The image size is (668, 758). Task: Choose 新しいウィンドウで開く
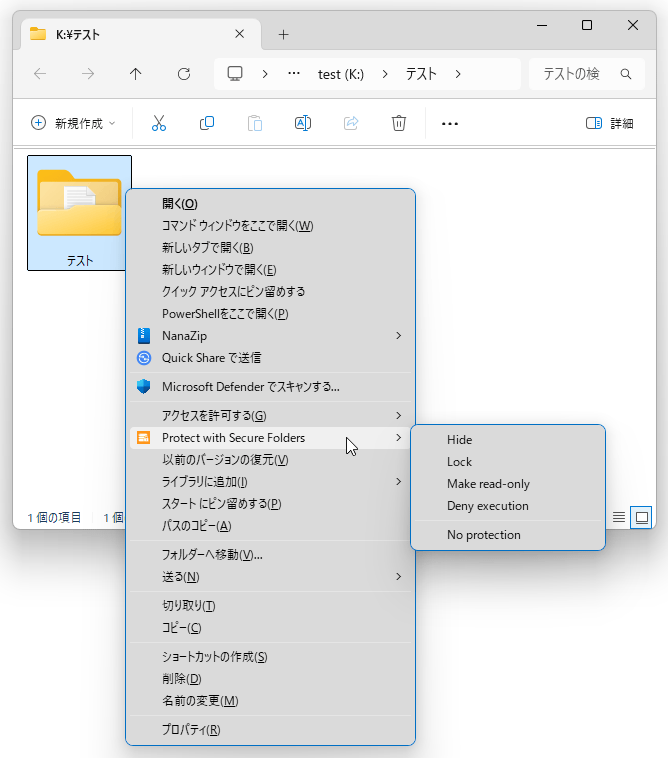point(270,270)
